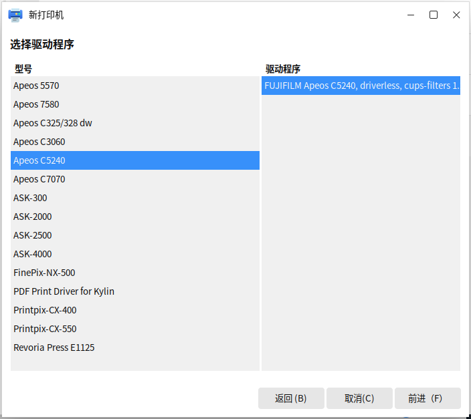Select FinePix-NX-500 model

click(135, 272)
